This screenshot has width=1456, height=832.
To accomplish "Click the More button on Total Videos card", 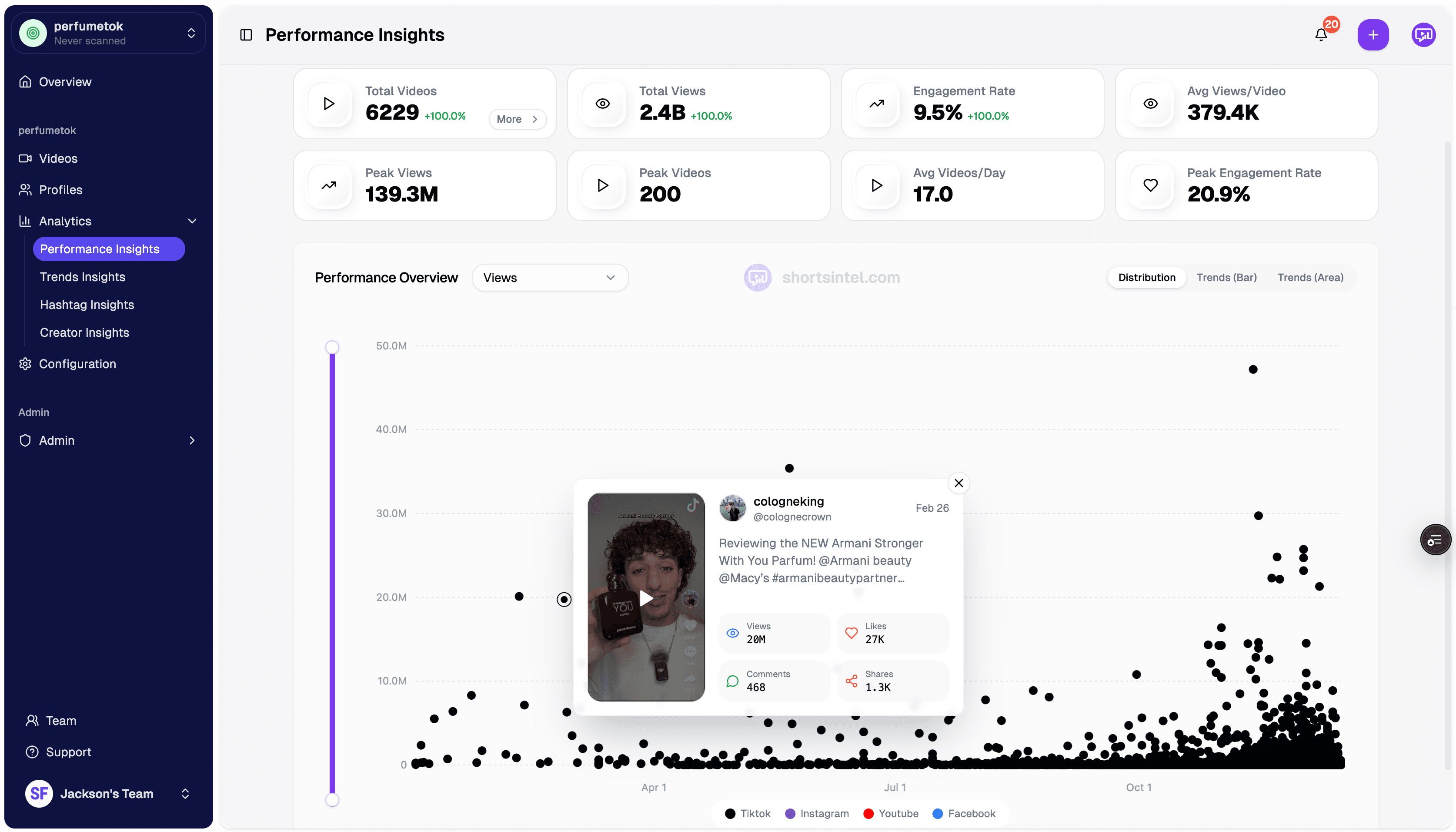I will tap(517, 119).
